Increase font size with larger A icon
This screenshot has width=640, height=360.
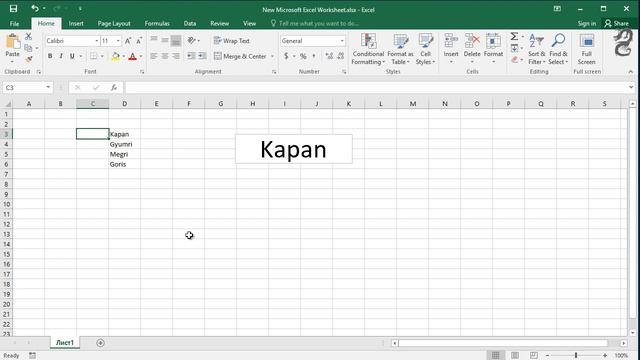point(128,41)
